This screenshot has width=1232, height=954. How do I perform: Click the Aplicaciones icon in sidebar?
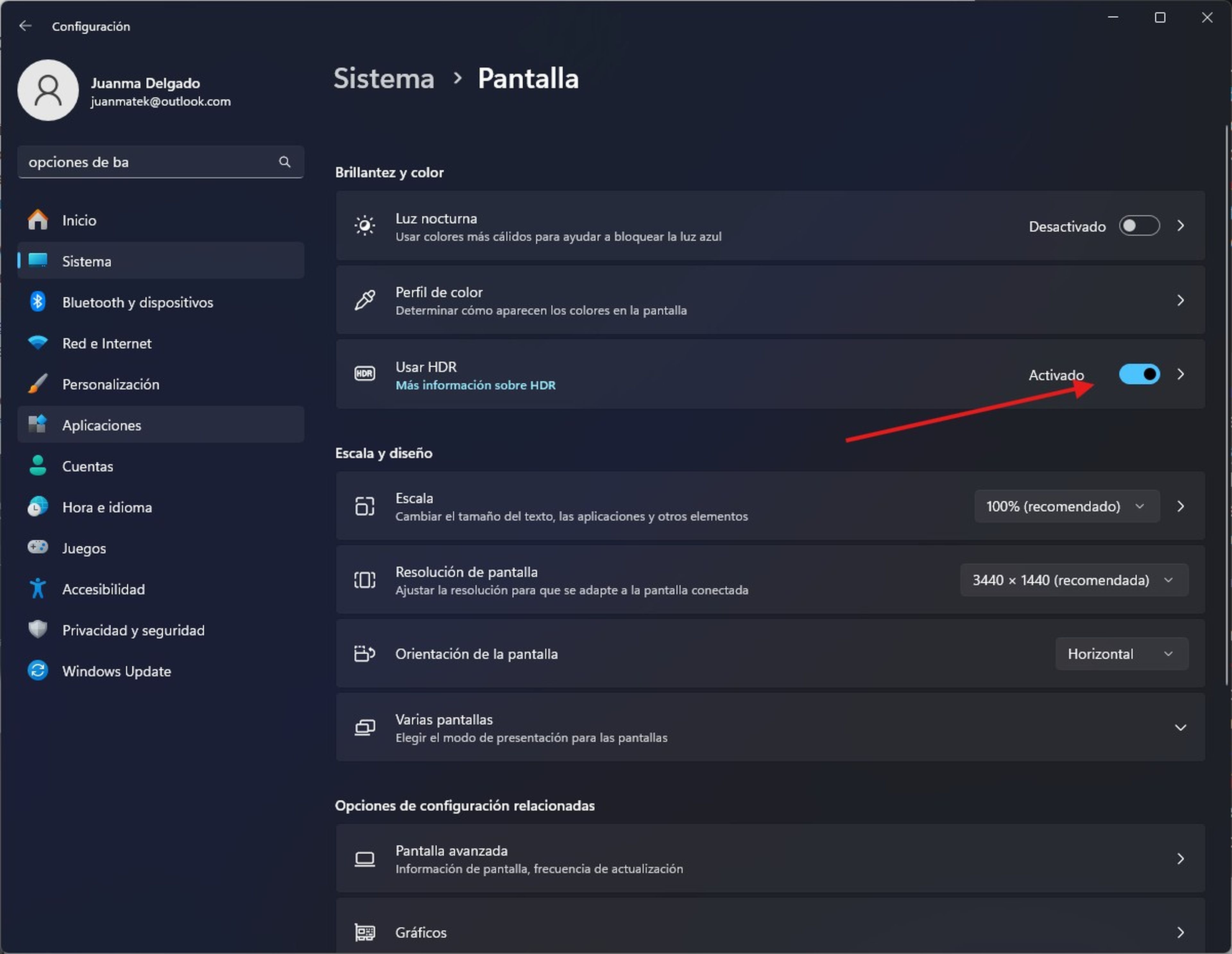coord(38,424)
